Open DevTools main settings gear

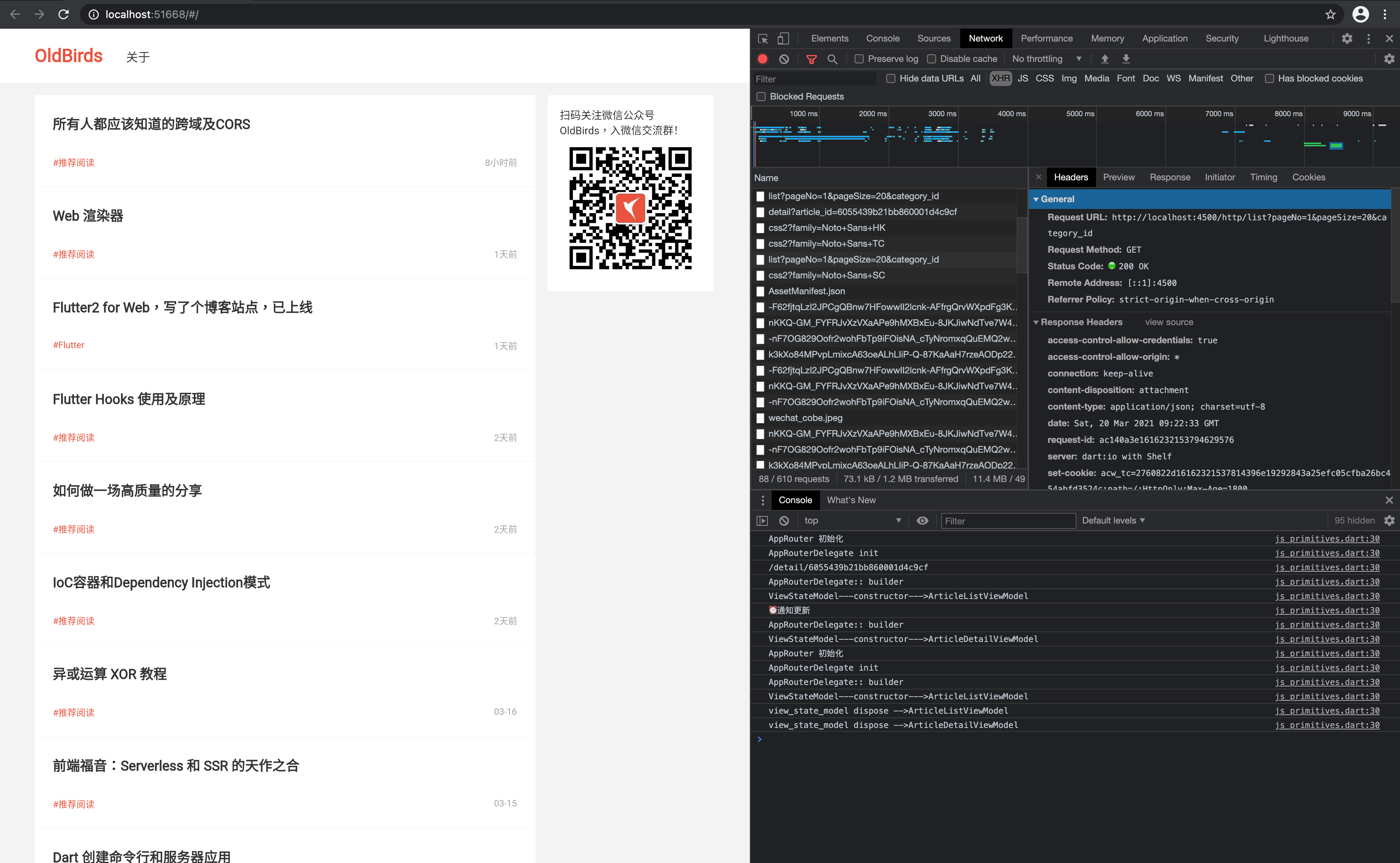click(1347, 38)
